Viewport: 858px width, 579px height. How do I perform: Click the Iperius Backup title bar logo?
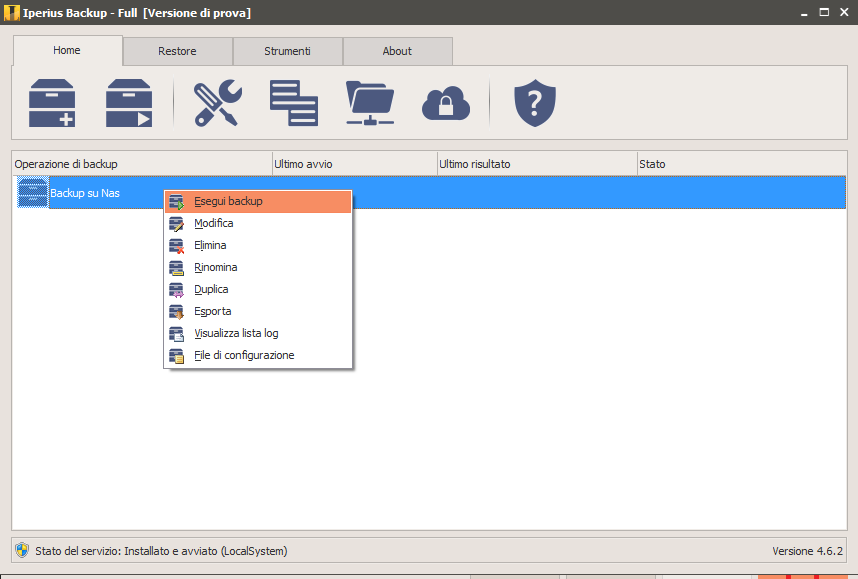tap(11, 13)
